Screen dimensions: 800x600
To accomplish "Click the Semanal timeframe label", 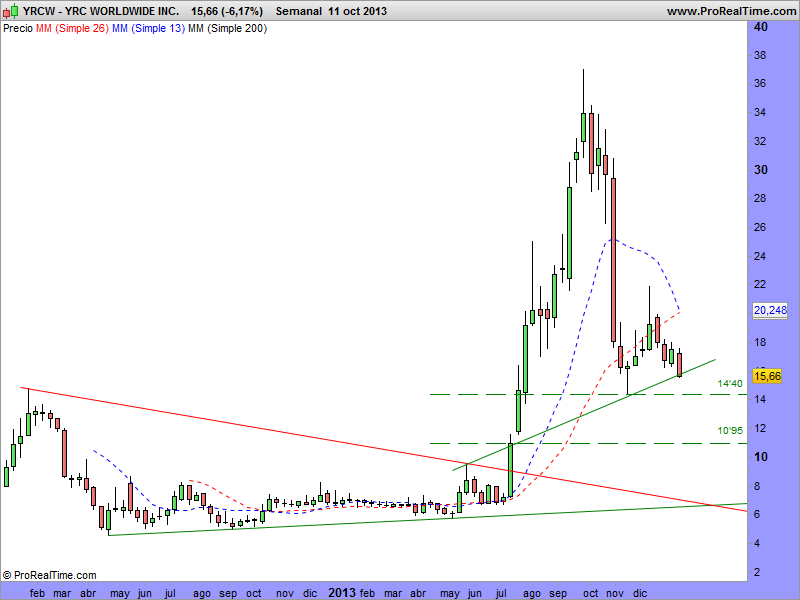I will (x=298, y=11).
